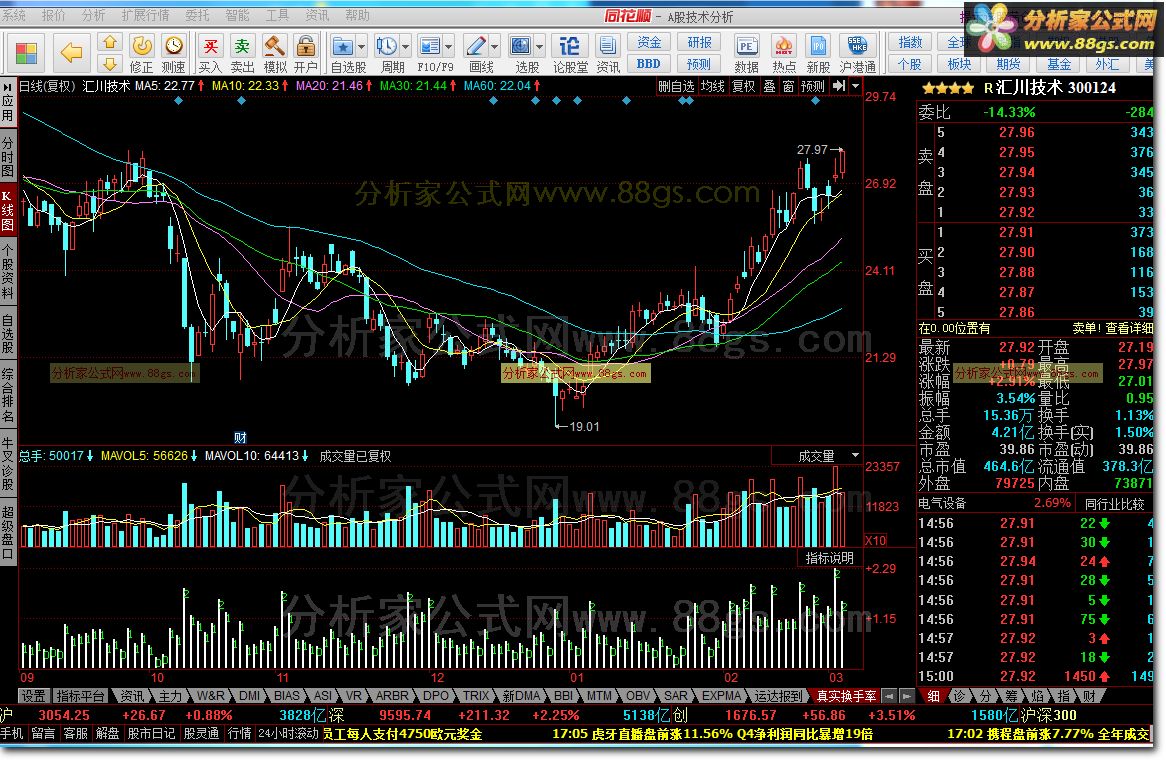Click the 指标说明 indicator description button
The image size is (1166, 760).
pos(830,558)
